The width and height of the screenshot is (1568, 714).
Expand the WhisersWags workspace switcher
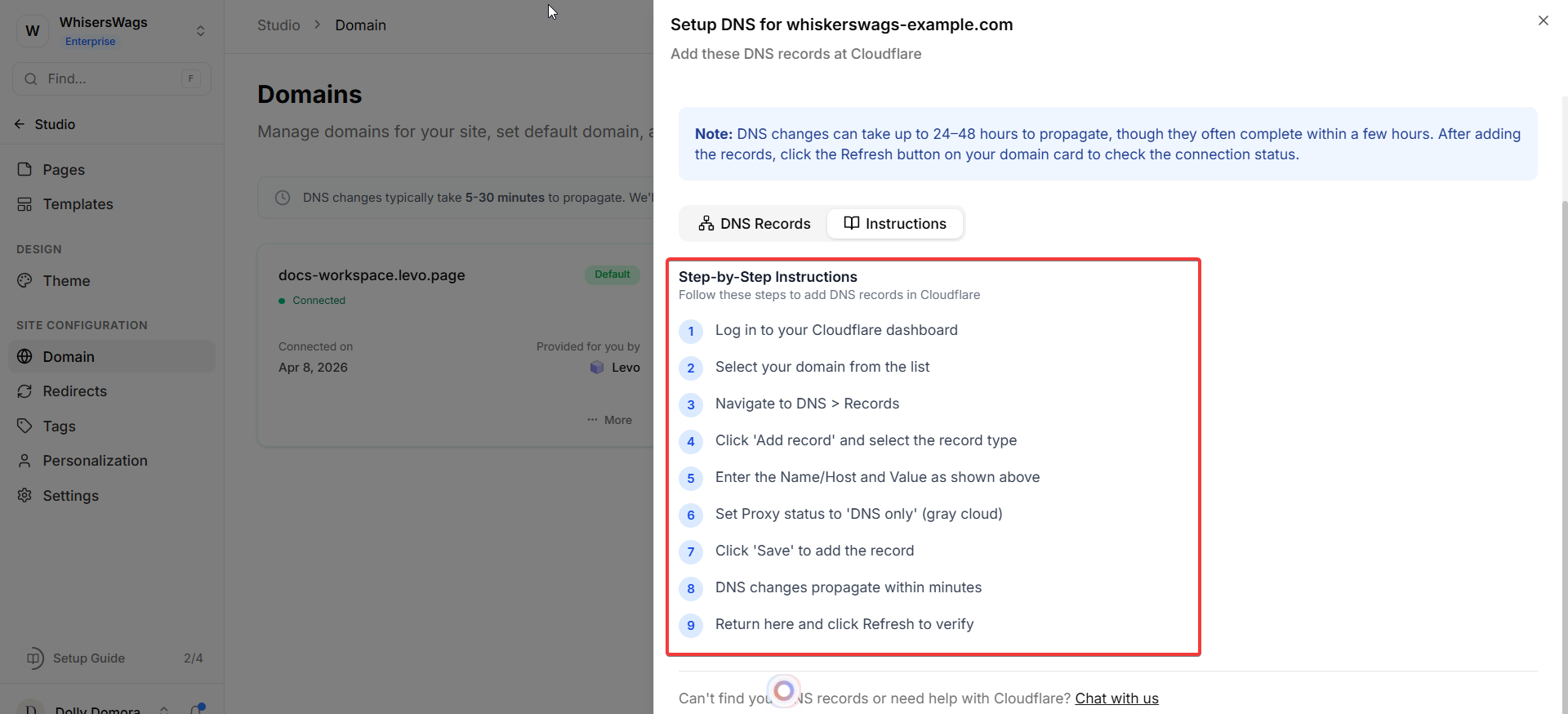tap(200, 31)
